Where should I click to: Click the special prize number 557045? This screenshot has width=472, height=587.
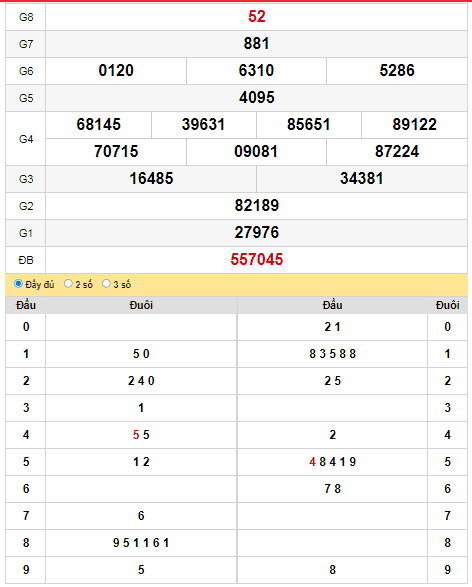tap(257, 259)
